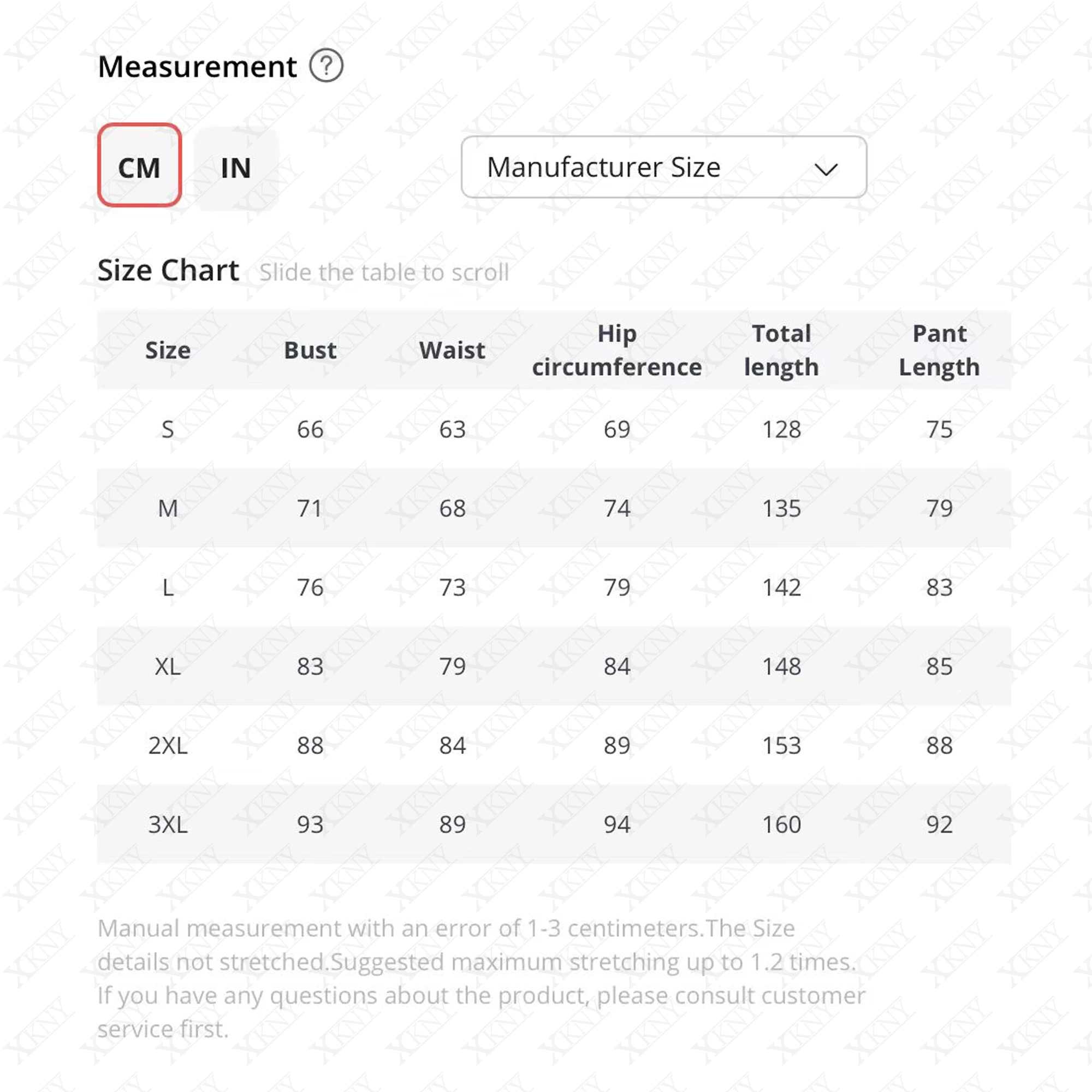Click the Bust column header

(x=310, y=351)
